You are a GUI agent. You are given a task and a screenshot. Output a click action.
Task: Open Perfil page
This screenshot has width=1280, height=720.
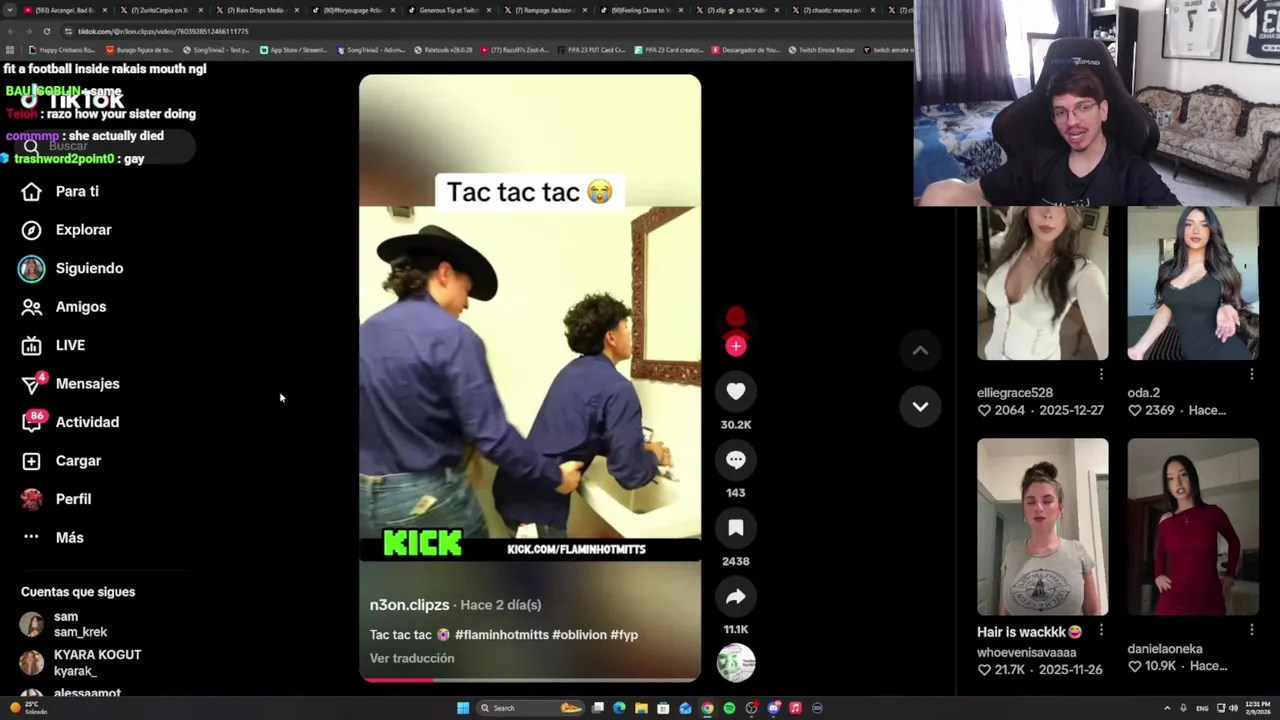(x=56, y=499)
